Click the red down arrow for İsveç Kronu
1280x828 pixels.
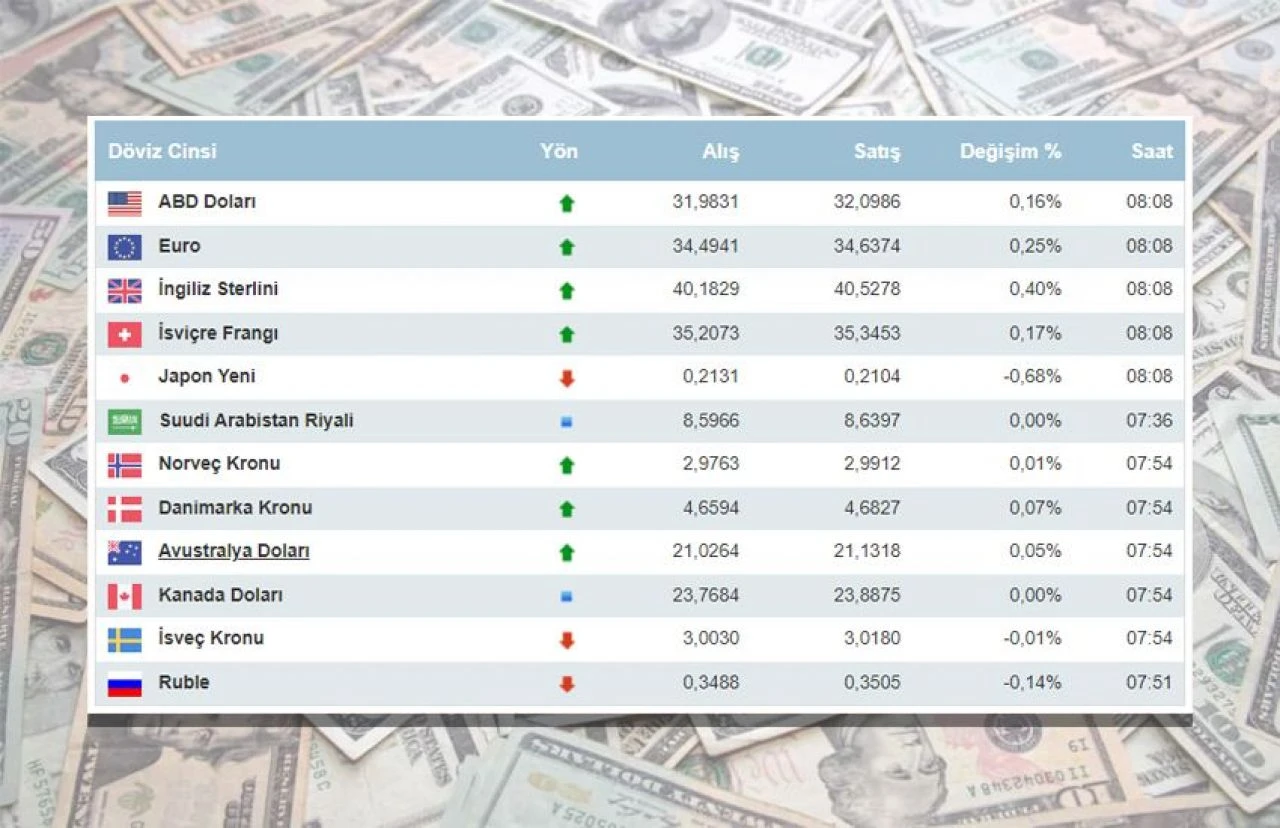pyautogui.click(x=567, y=639)
